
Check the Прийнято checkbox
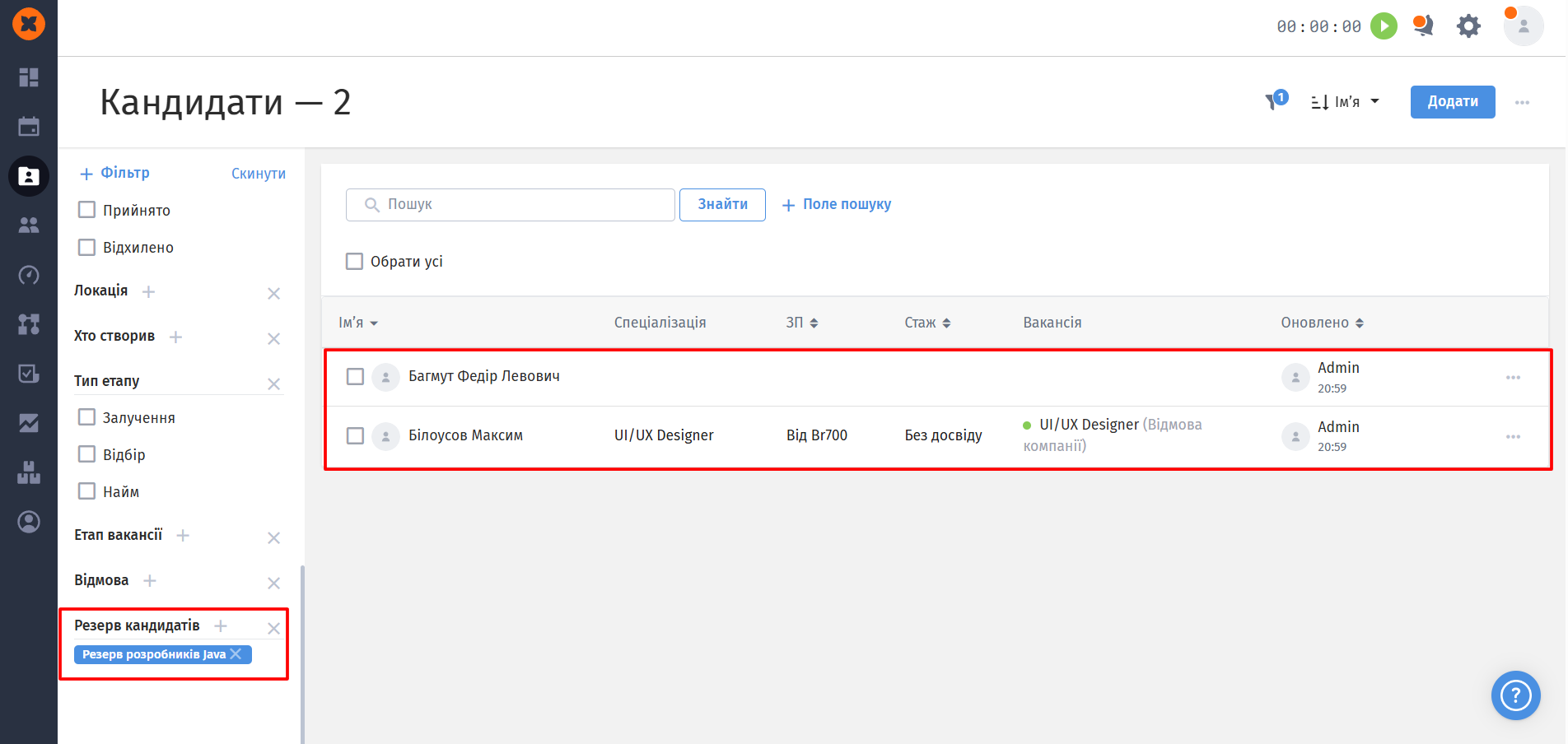(x=86, y=210)
